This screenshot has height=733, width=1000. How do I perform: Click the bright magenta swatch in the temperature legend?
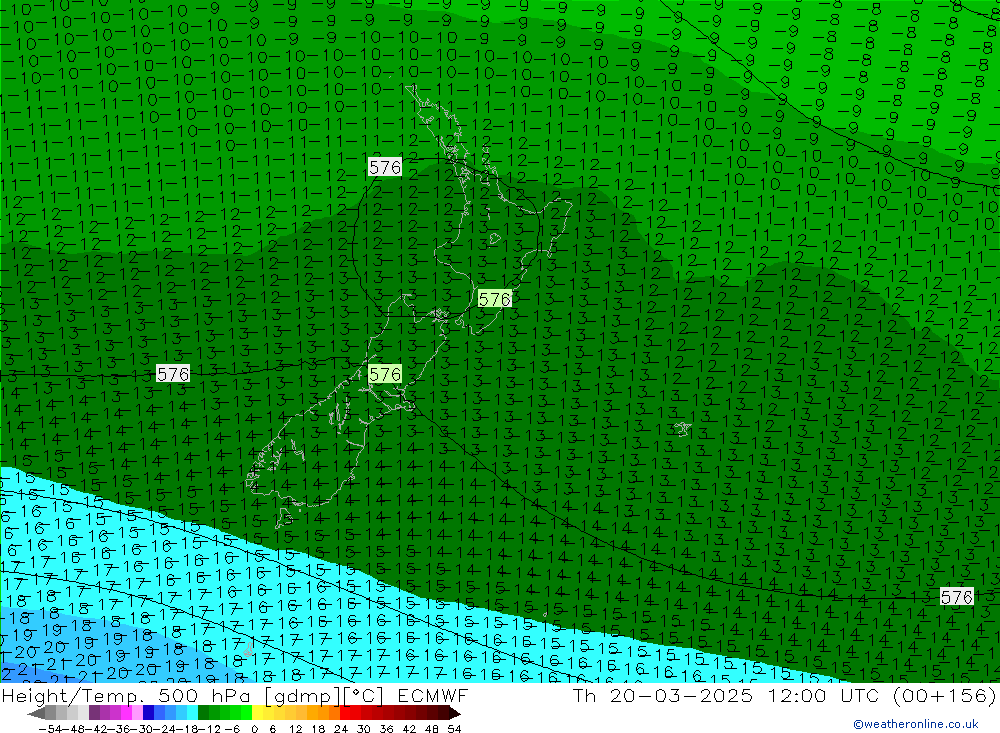click(126, 713)
